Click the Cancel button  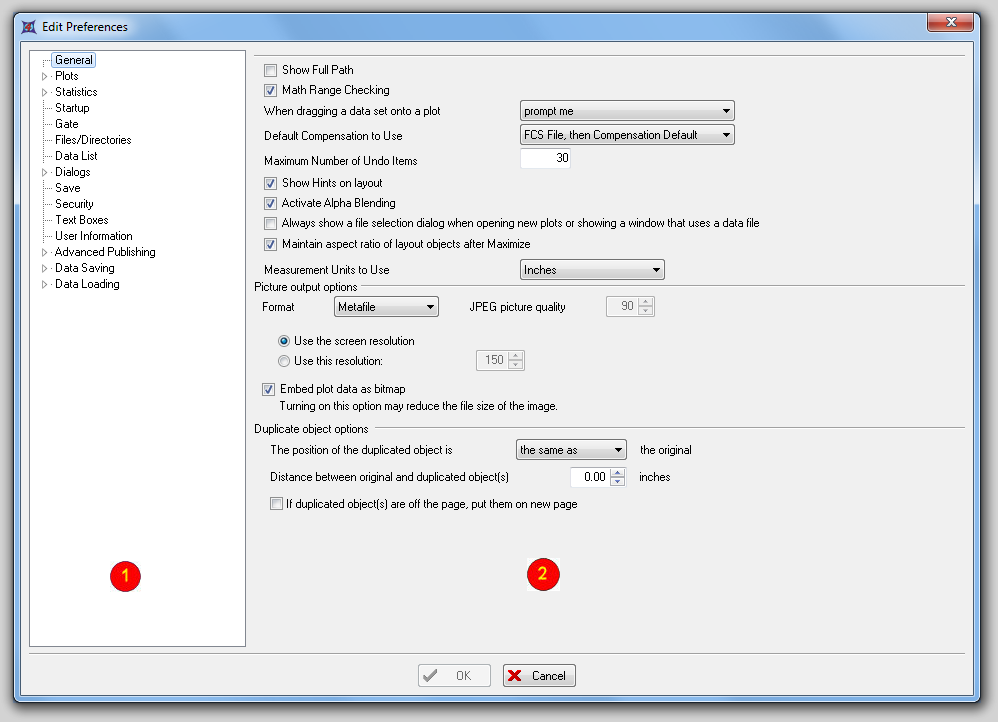tap(539, 676)
